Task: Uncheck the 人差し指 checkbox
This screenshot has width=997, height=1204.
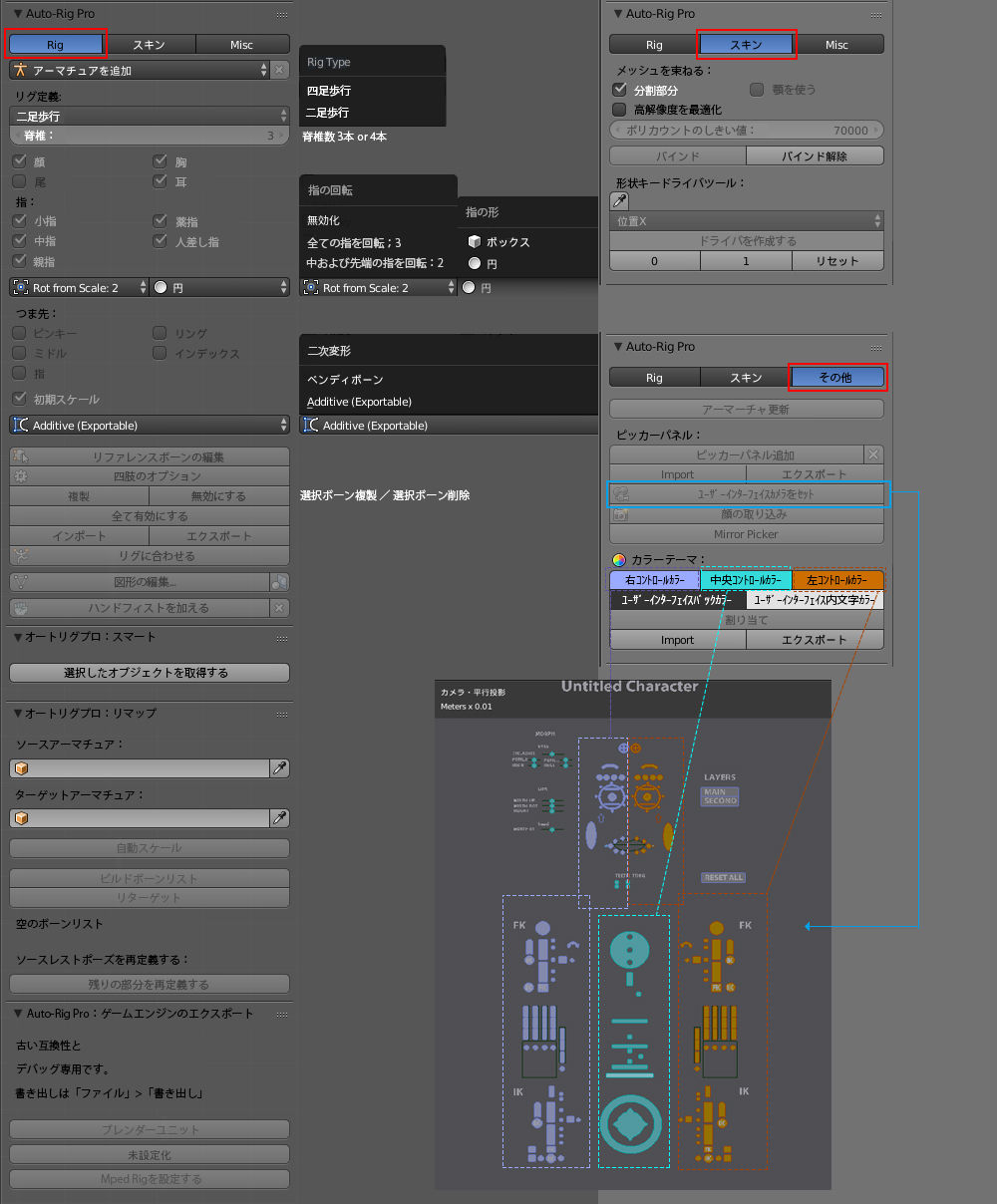Action: [x=160, y=241]
